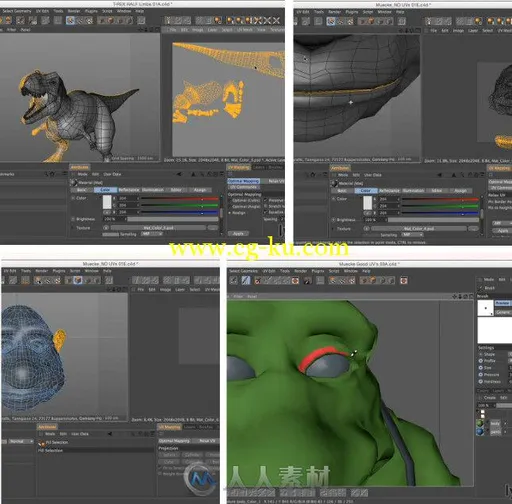Viewport: 512px width, 504px height.
Task: Toggle Stretch to Fit checkbox in T-REX UV Mapping
Action: 266,206
